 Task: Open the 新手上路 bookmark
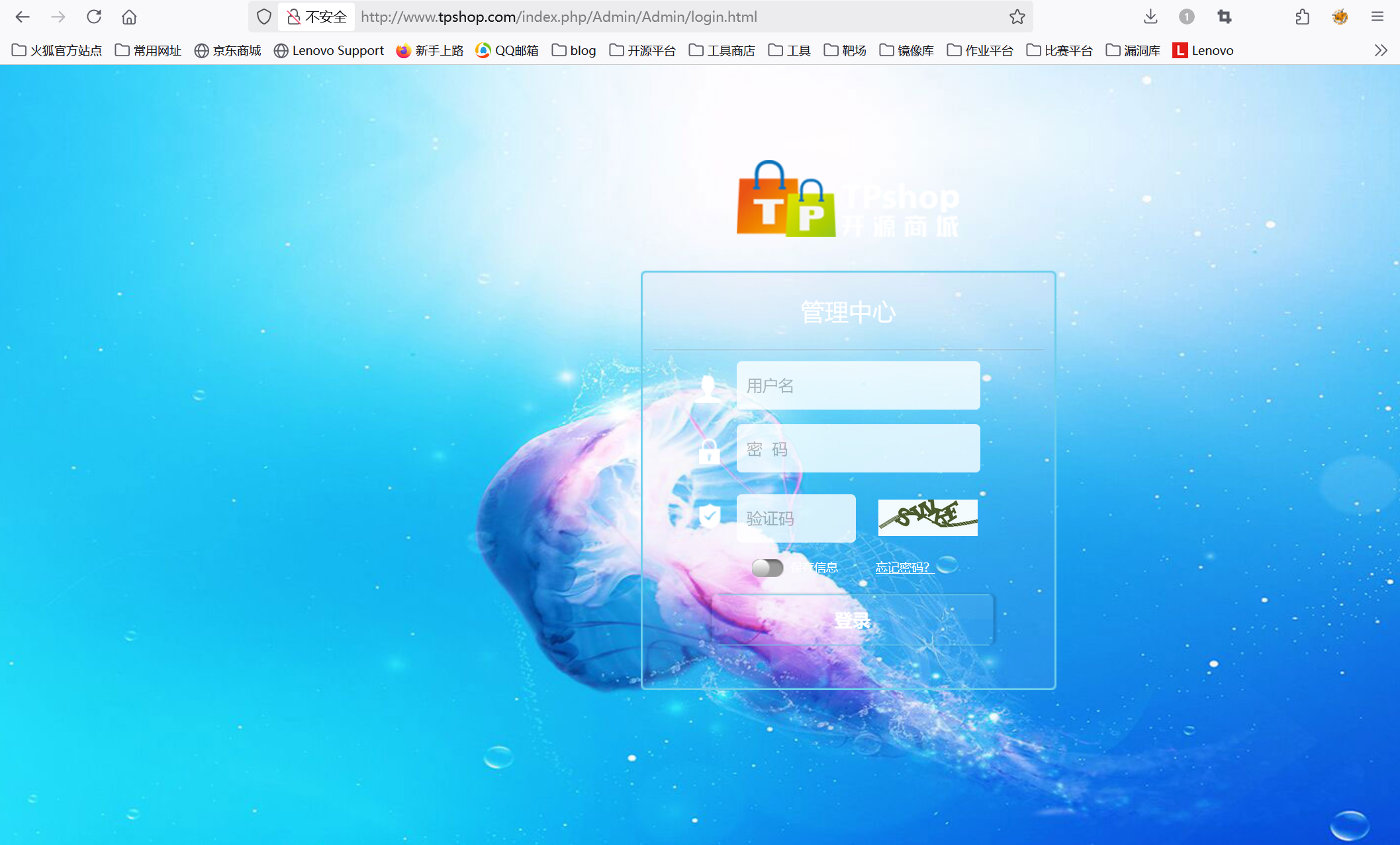[x=430, y=50]
